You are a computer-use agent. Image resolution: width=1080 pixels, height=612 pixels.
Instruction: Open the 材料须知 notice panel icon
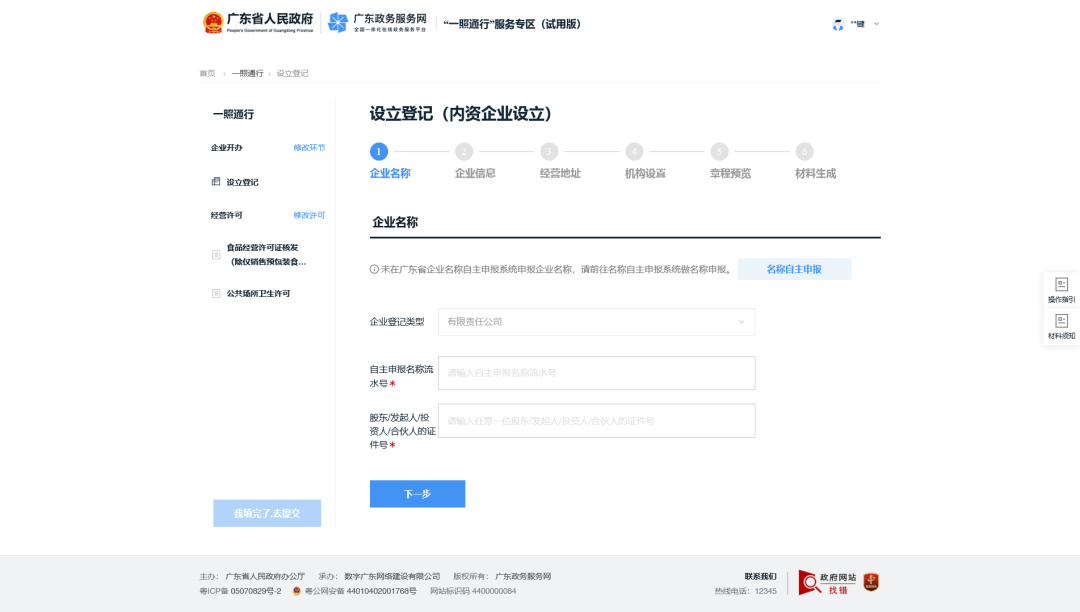[1062, 323]
